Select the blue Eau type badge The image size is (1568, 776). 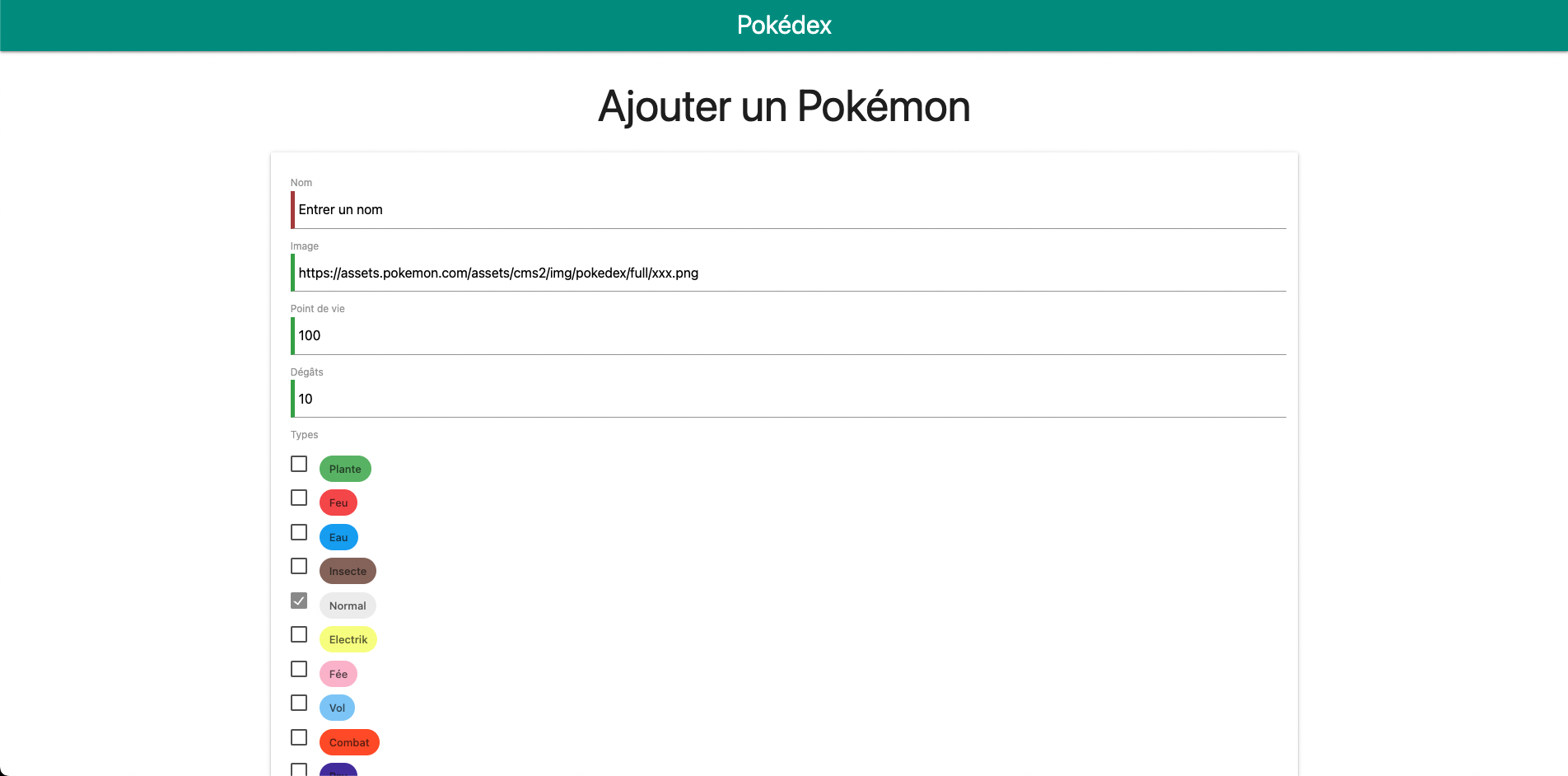point(338,536)
